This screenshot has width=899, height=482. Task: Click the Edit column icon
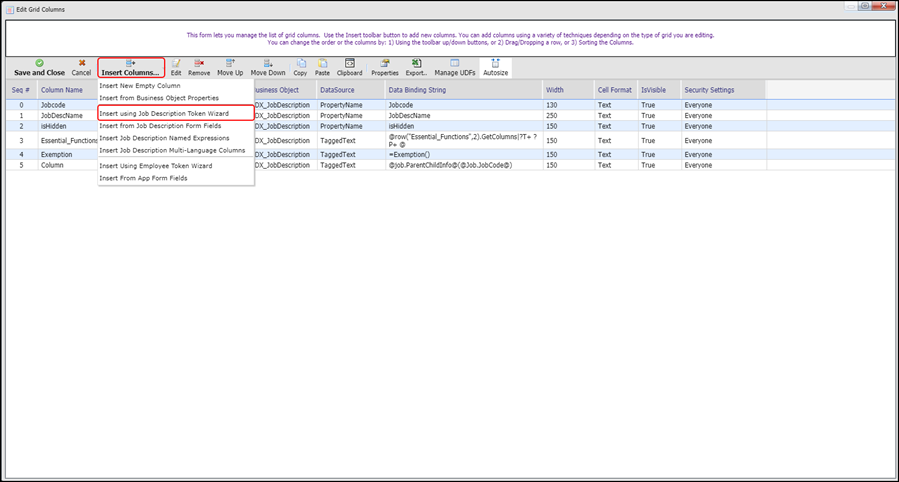(176, 68)
